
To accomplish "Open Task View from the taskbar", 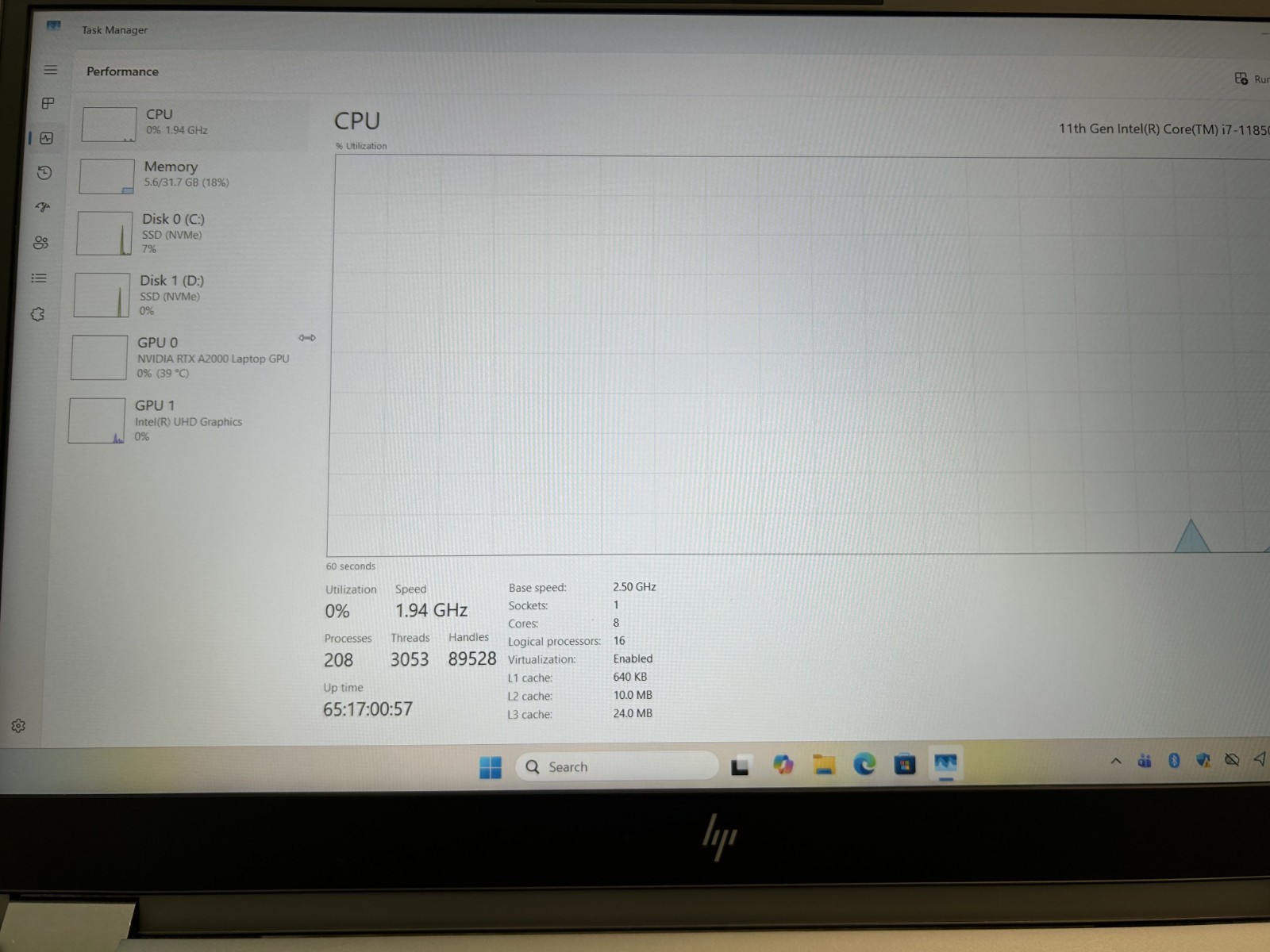I will point(741,766).
